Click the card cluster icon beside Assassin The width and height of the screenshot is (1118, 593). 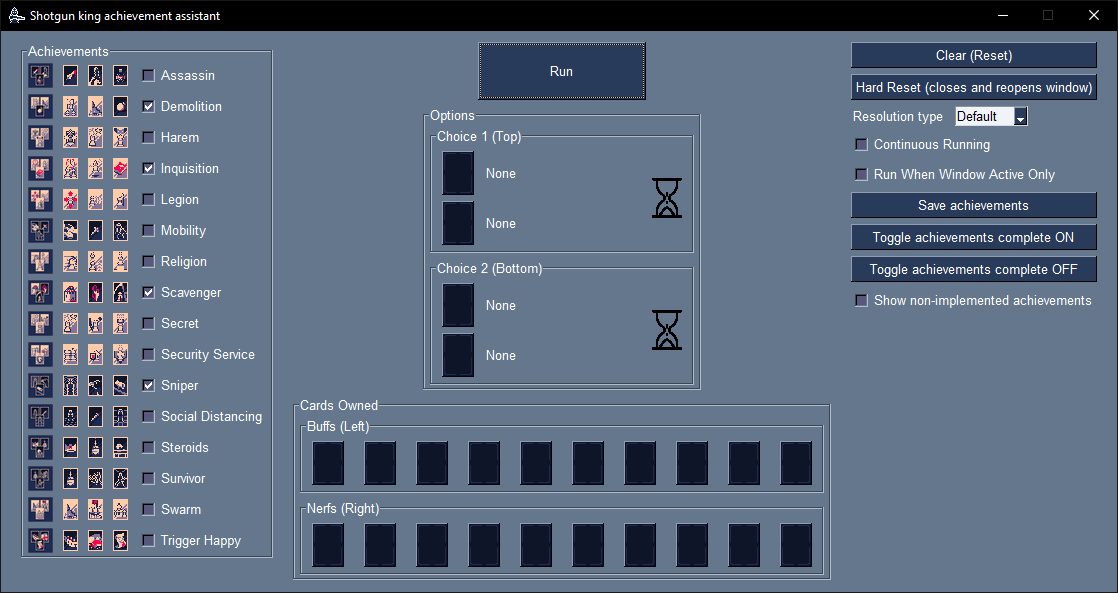tap(40, 75)
